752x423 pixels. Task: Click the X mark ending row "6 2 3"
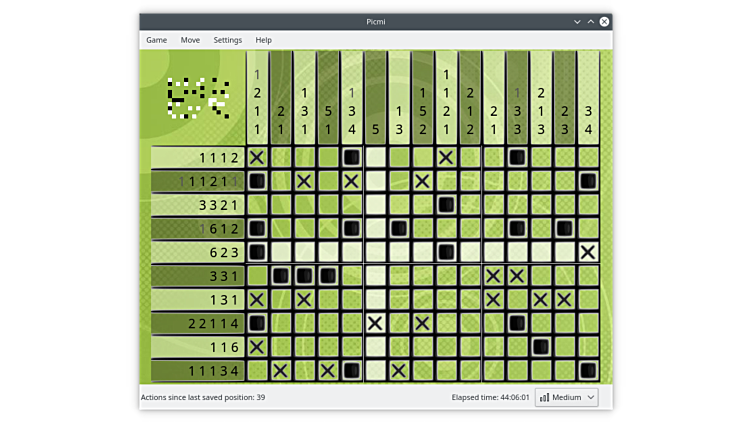588,252
